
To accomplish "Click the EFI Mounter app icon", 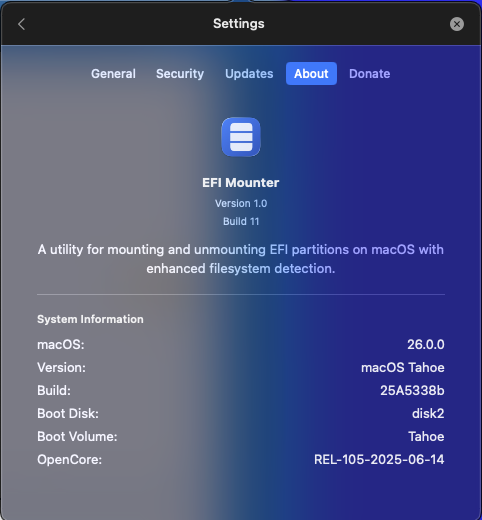I will click(241, 137).
